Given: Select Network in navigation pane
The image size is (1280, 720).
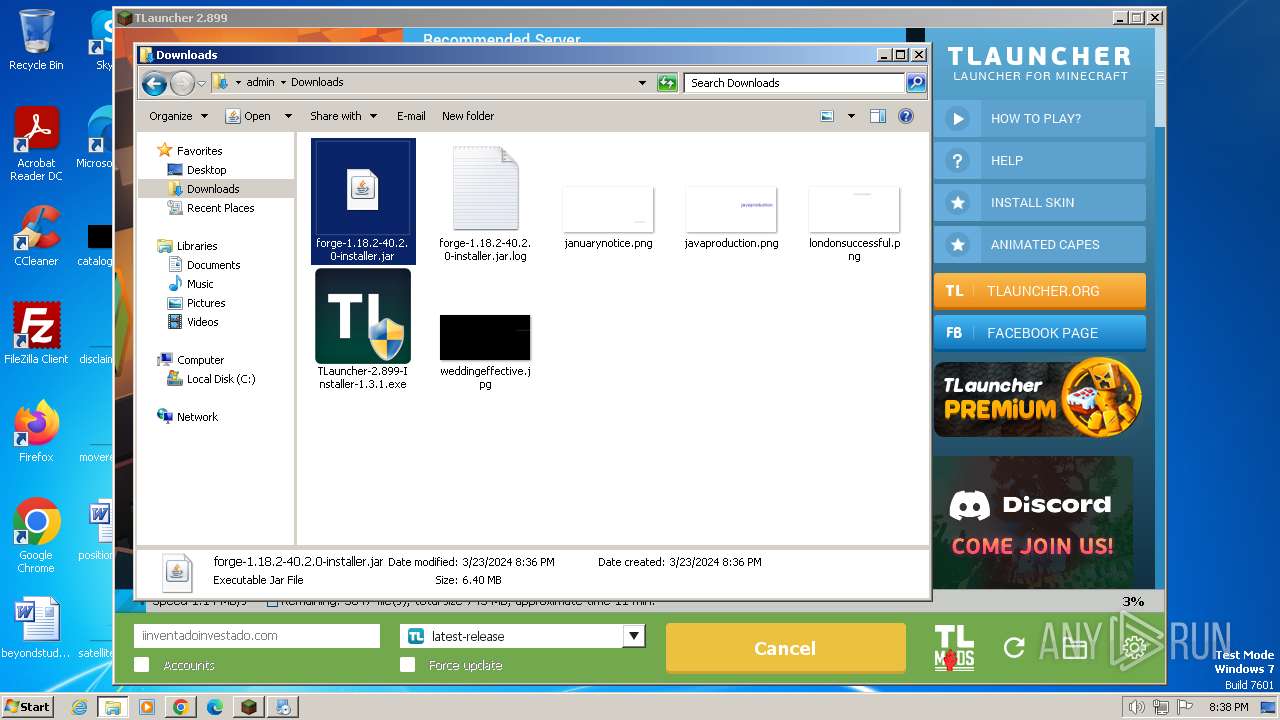Looking at the screenshot, I should (197, 417).
